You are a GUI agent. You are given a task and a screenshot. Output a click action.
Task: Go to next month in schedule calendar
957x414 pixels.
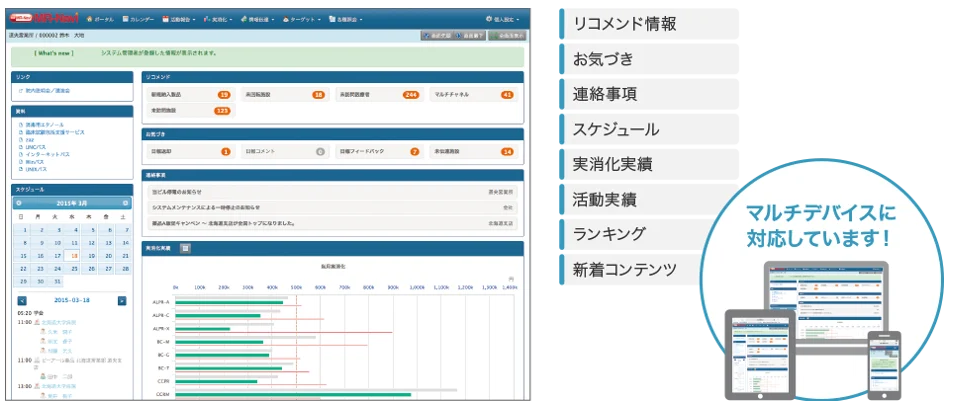click(125, 203)
